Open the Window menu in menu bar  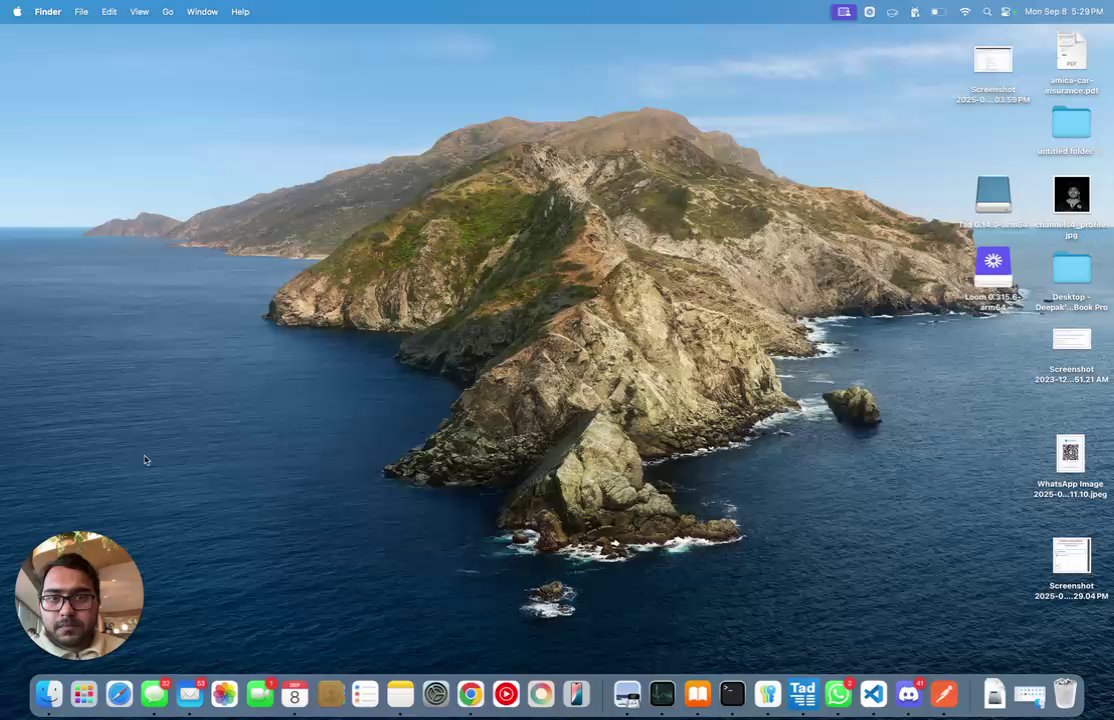click(202, 12)
